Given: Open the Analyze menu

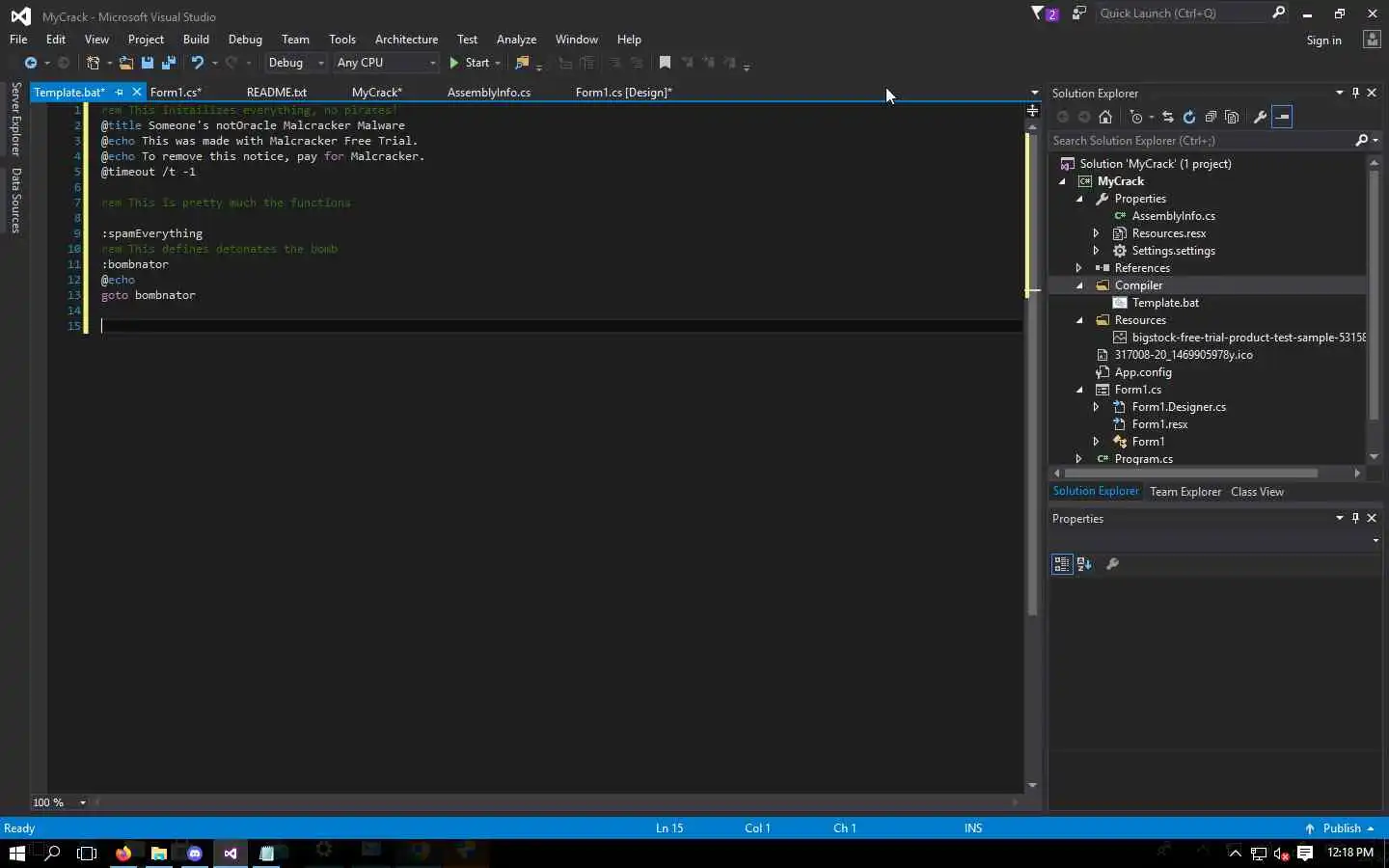Looking at the screenshot, I should (x=516, y=40).
